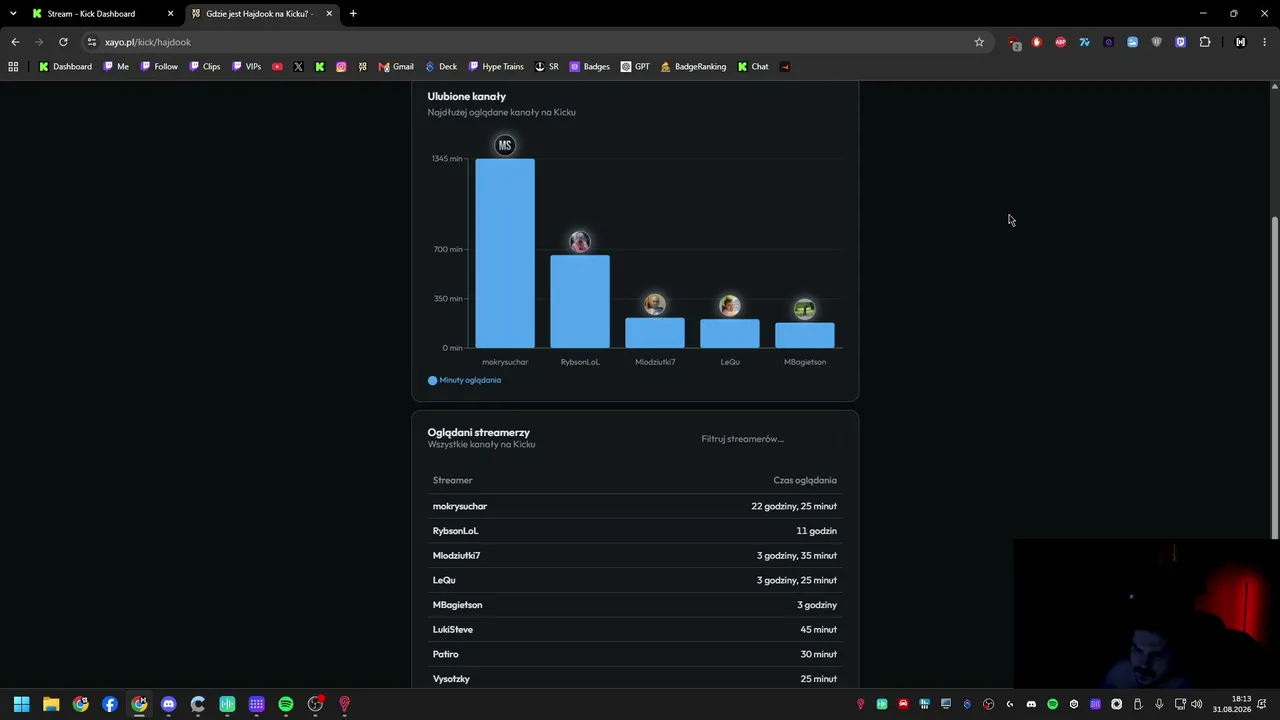Open the VIPs bookmark
The width and height of the screenshot is (1280, 720).
tap(246, 67)
